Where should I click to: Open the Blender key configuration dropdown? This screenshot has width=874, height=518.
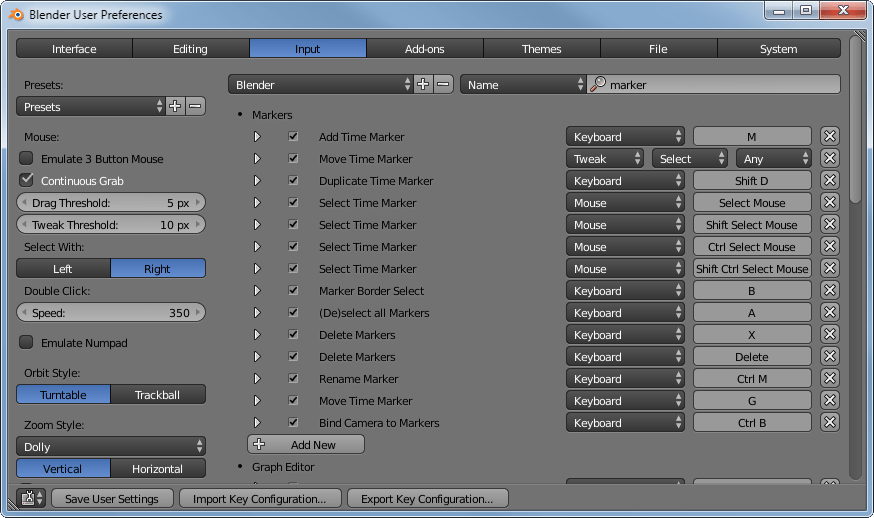[x=321, y=85]
